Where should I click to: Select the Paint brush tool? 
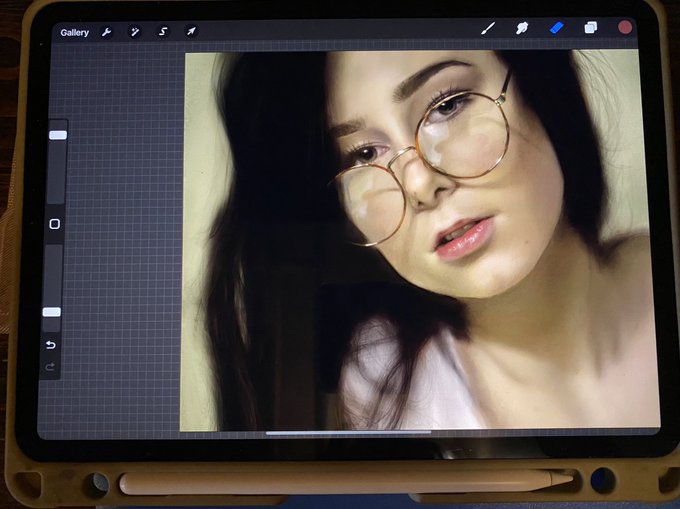pos(488,29)
